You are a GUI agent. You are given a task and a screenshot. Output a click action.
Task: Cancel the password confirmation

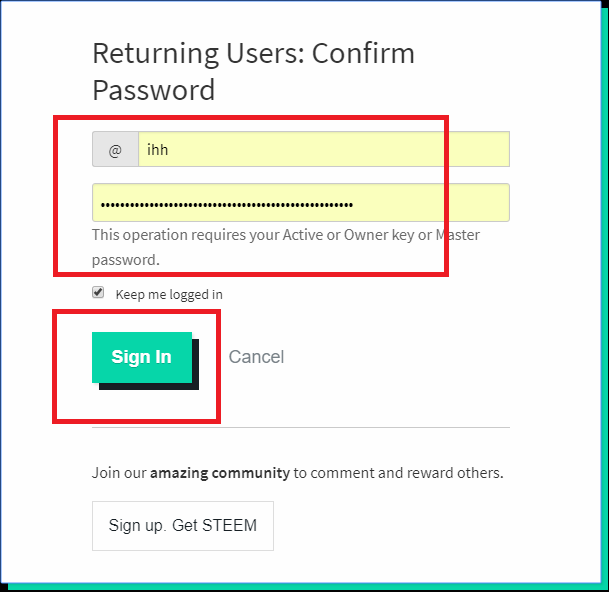(x=256, y=357)
